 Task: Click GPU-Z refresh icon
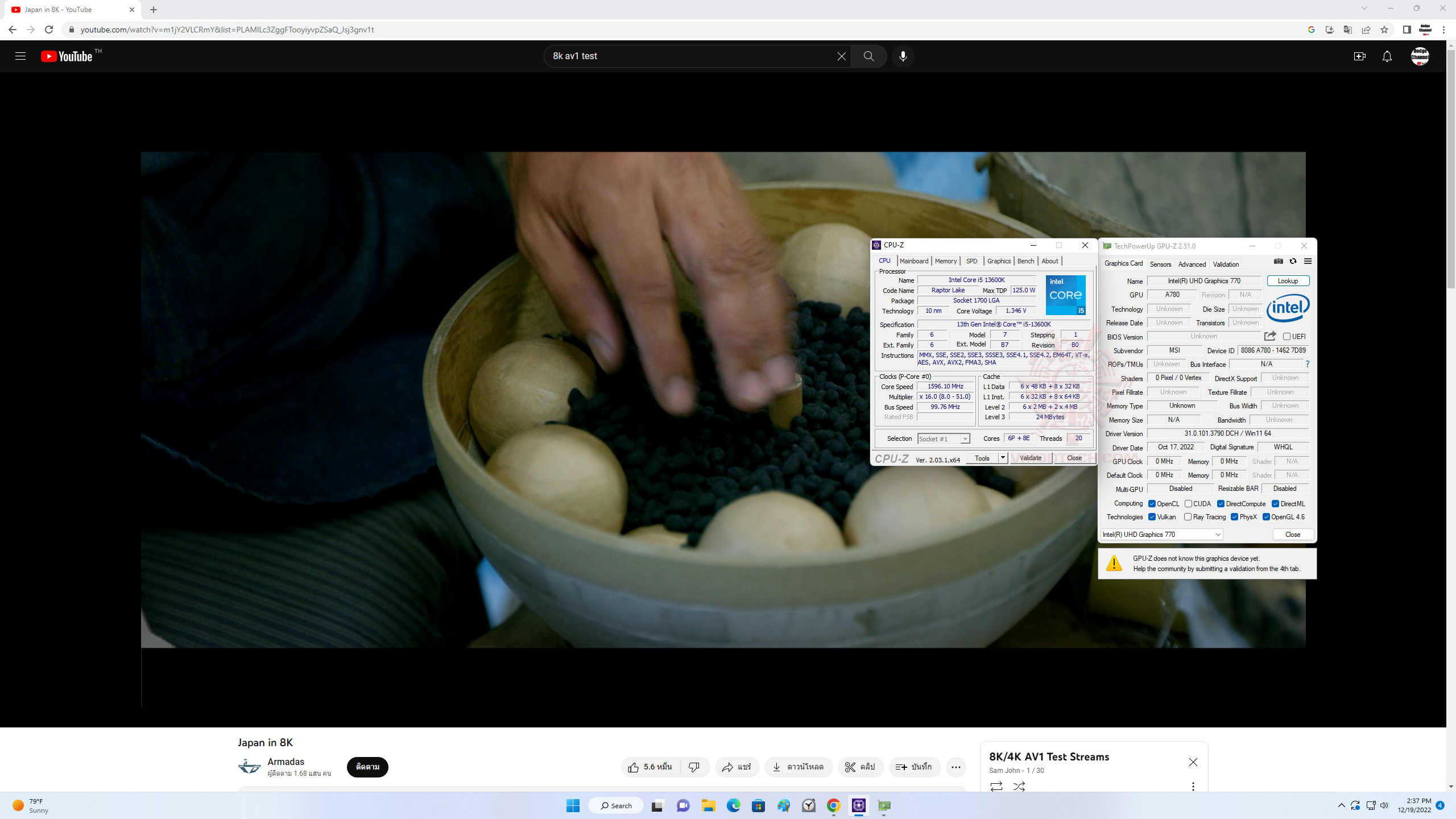pos(1293,262)
